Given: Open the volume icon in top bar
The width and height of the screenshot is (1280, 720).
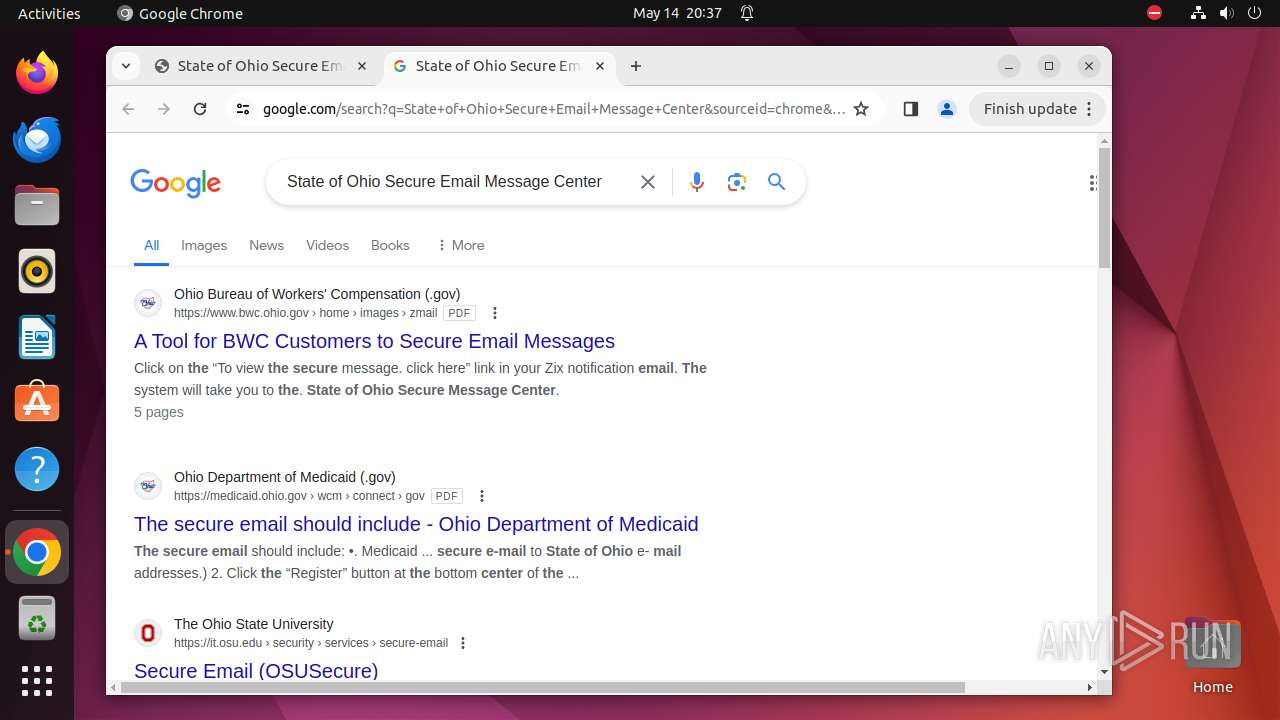Looking at the screenshot, I should (1227, 13).
